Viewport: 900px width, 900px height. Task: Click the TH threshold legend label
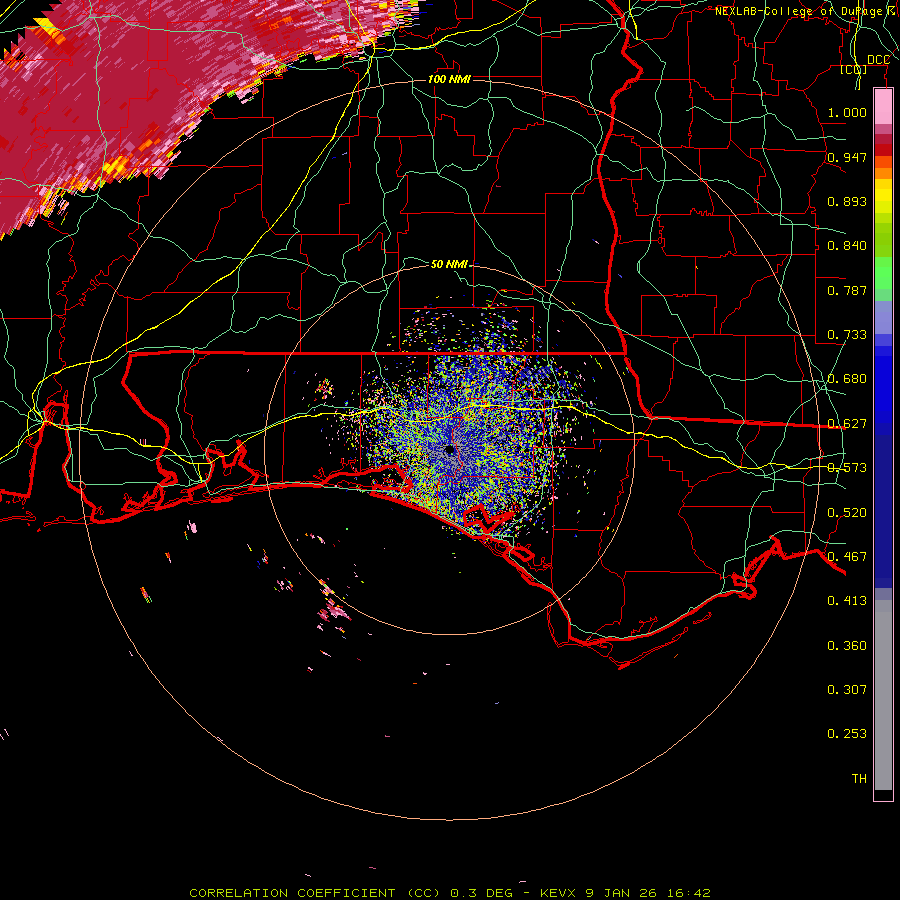pos(859,779)
